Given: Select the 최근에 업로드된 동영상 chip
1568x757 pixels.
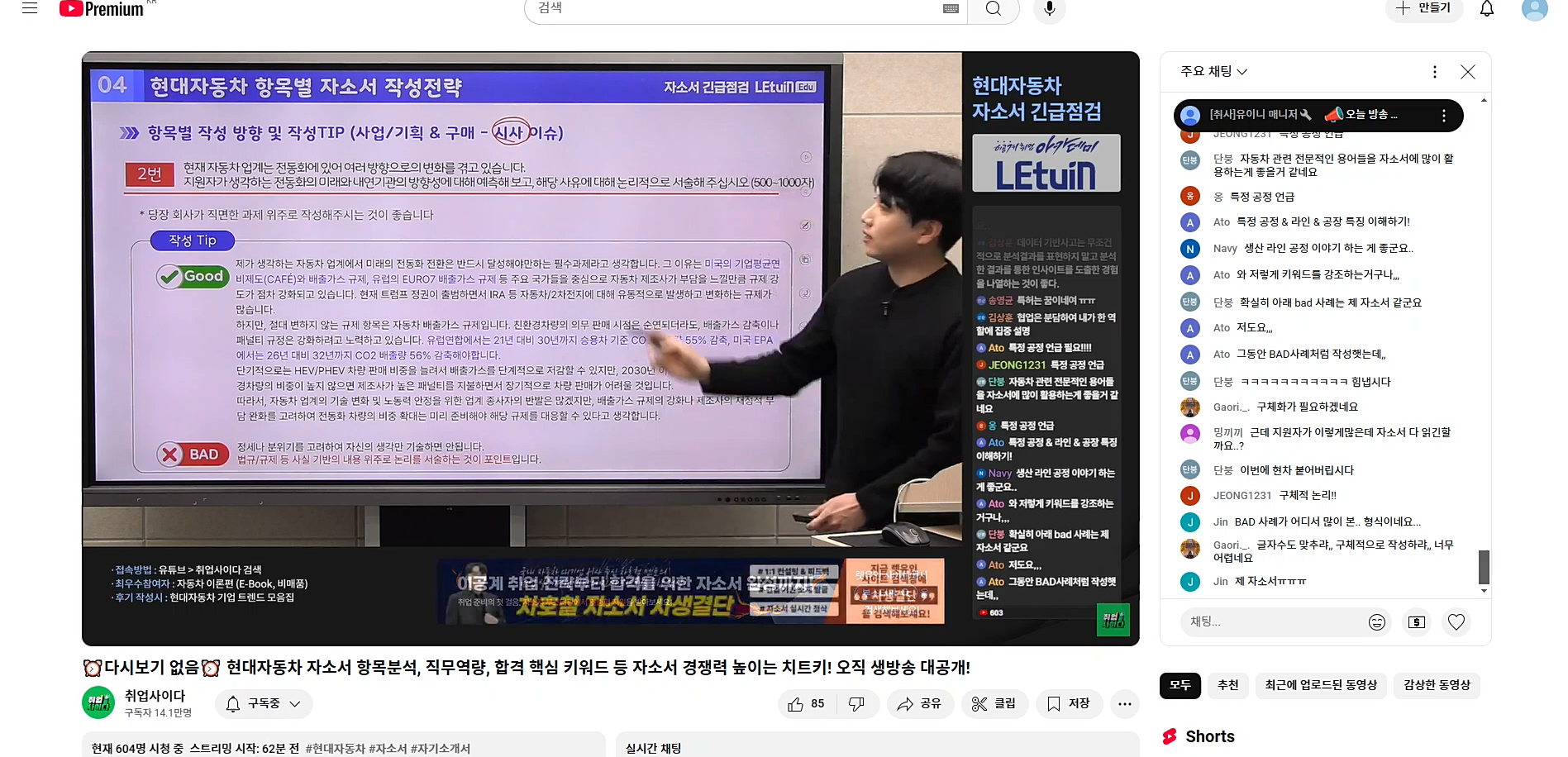Looking at the screenshot, I should (x=1321, y=685).
